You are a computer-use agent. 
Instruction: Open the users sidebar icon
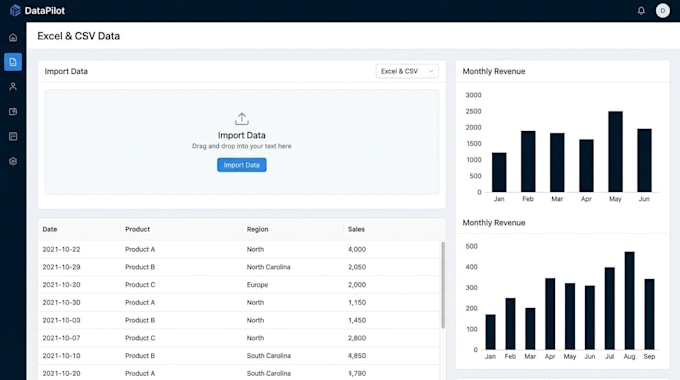click(13, 87)
